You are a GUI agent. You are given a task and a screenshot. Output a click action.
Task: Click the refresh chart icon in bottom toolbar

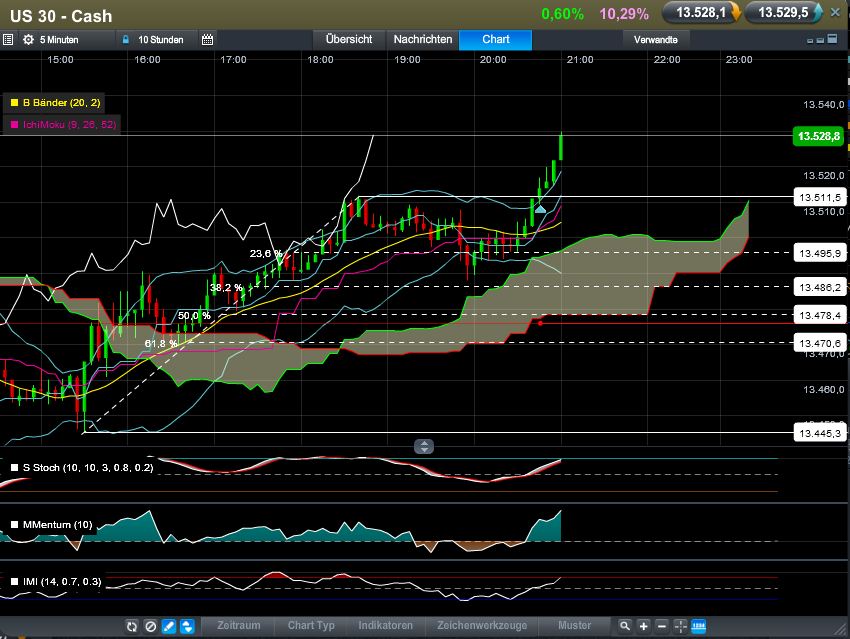pos(131,626)
